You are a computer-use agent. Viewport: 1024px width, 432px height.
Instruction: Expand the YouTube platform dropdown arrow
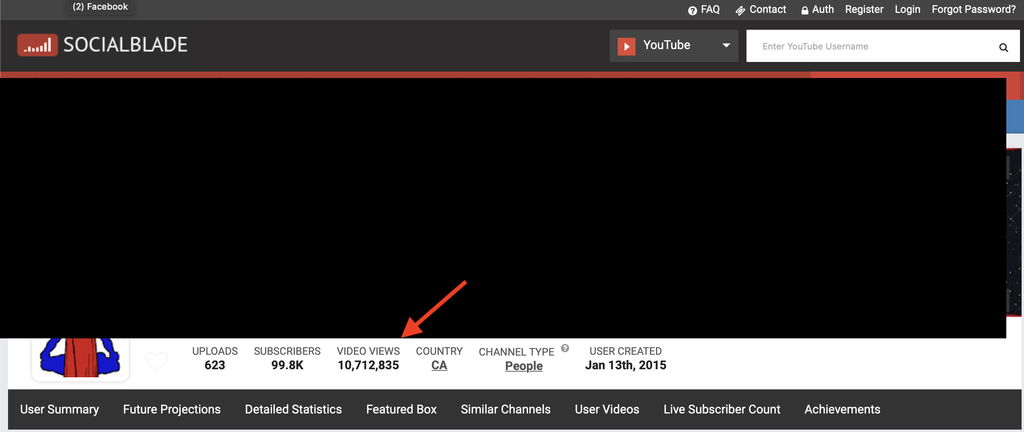pyautogui.click(x=726, y=46)
